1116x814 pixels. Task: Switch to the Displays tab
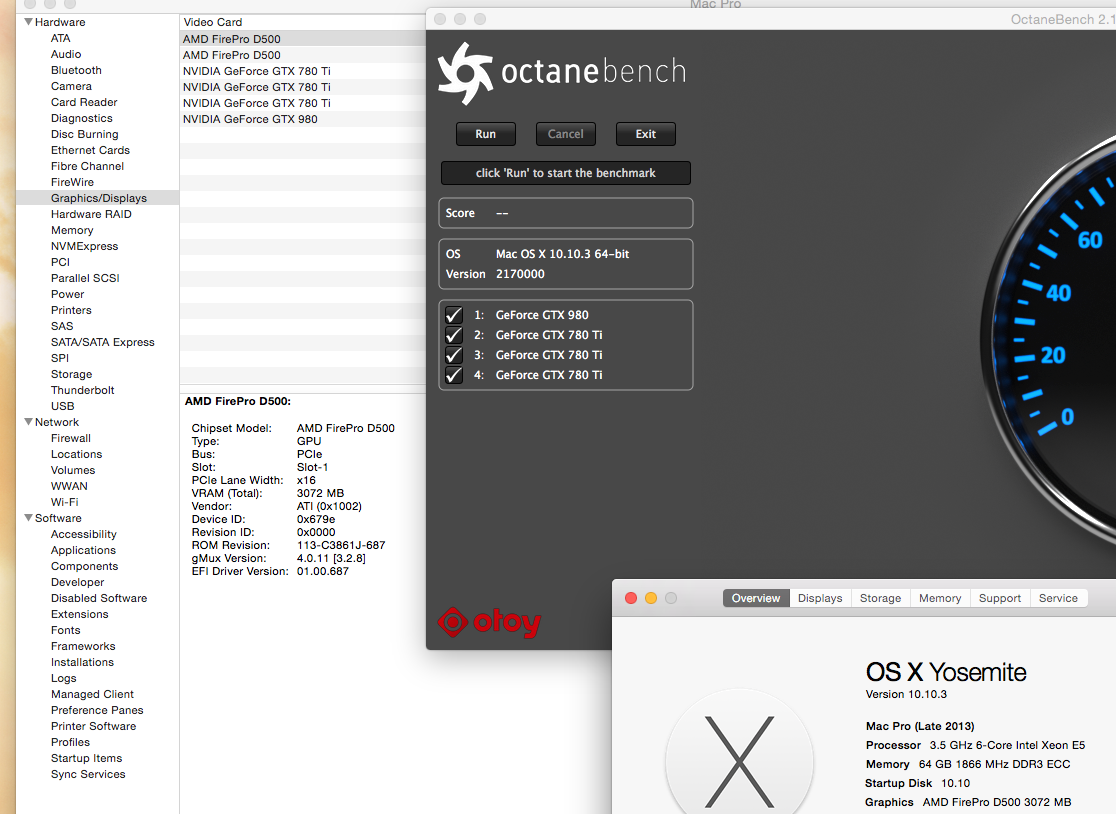(820, 598)
